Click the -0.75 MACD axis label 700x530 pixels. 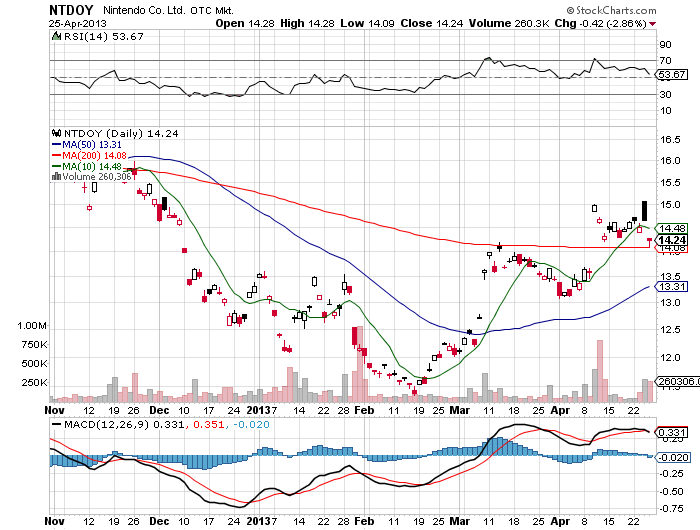670,509
